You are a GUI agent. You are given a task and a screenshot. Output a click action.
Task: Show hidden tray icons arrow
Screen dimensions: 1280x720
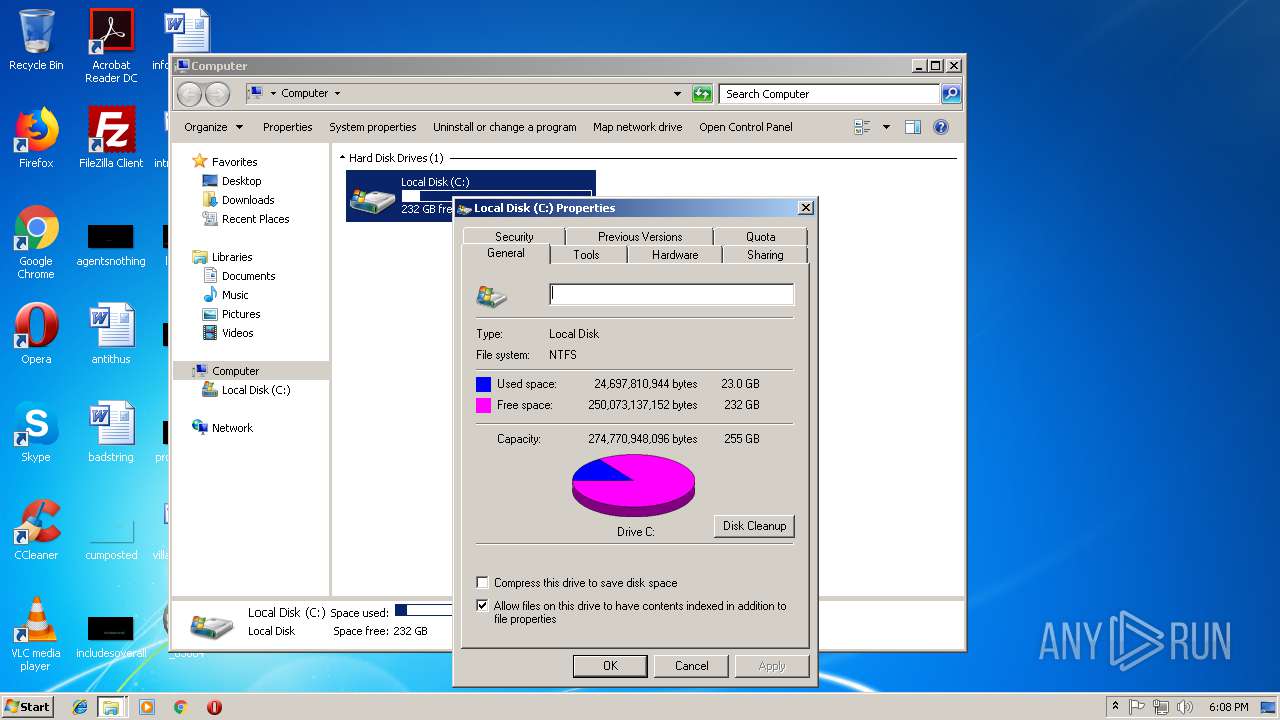(1115, 707)
